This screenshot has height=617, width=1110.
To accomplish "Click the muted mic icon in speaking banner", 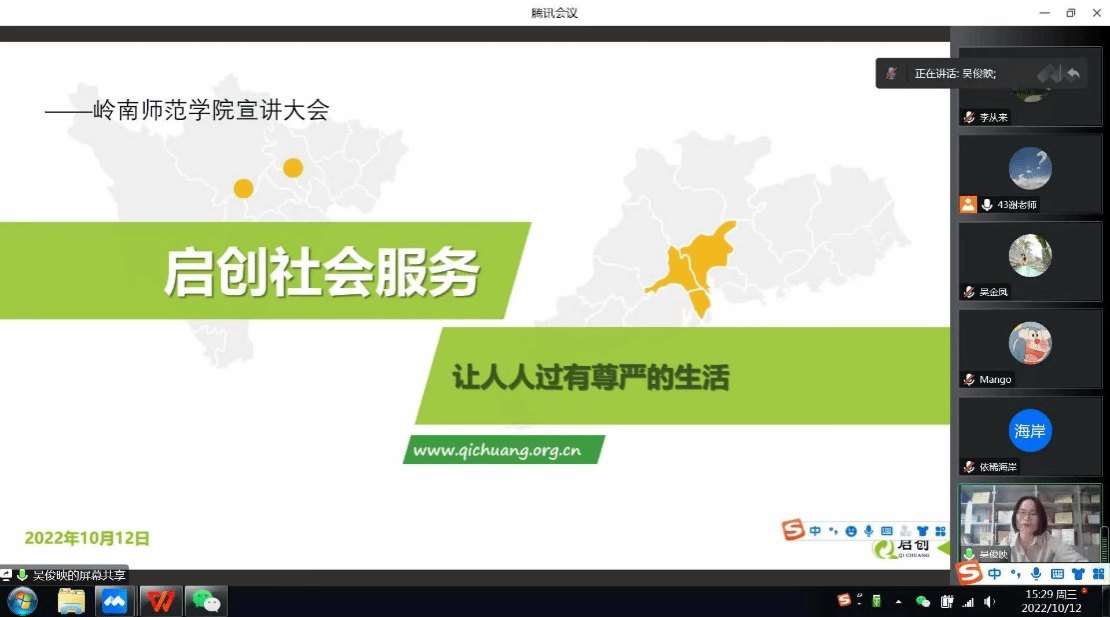I will coord(891,73).
